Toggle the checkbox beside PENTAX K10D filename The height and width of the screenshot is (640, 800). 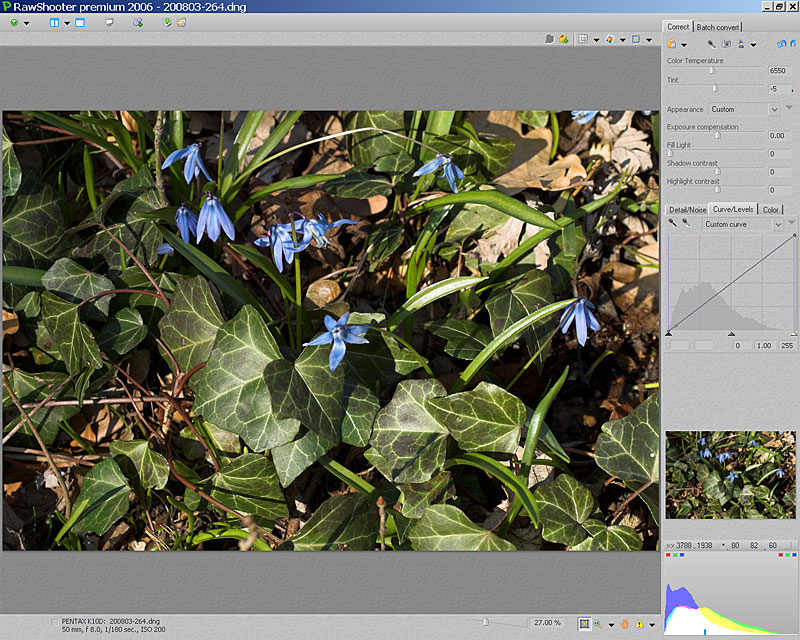click(54, 623)
